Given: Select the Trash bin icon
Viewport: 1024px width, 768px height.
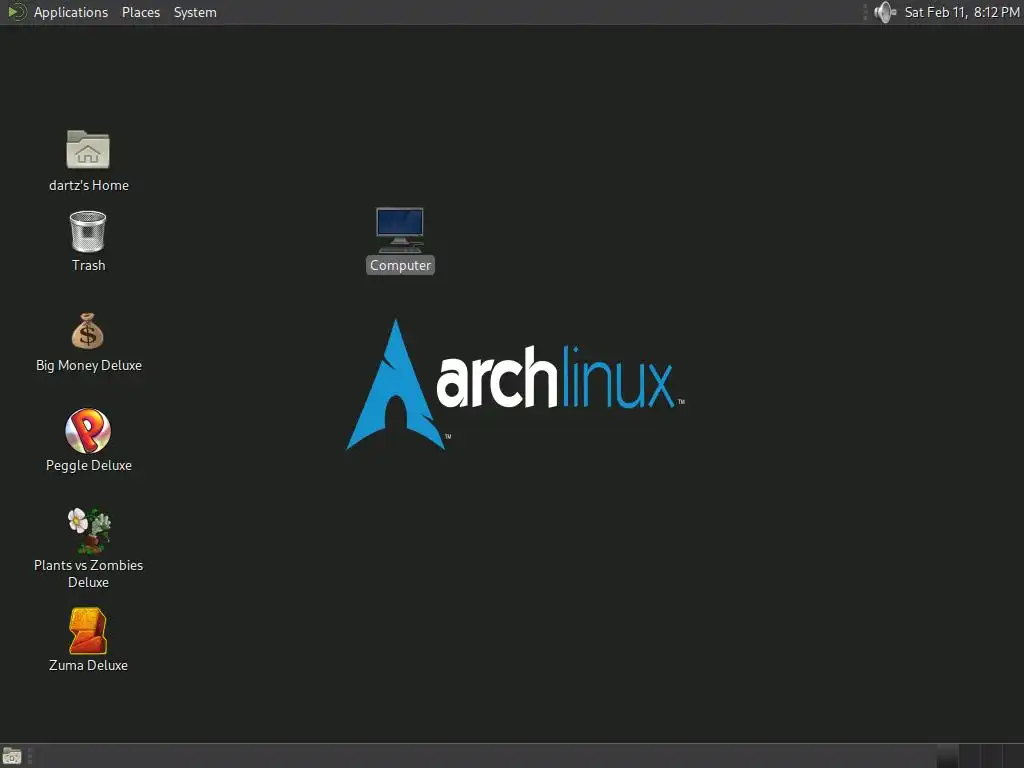Looking at the screenshot, I should (x=88, y=231).
